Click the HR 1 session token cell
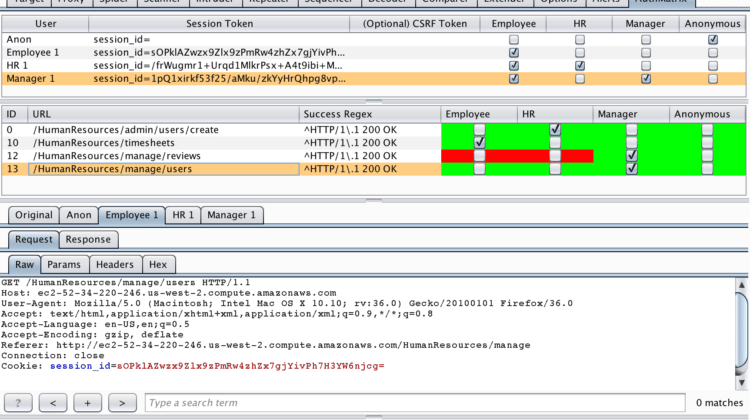The image size is (750, 420). pos(219,66)
